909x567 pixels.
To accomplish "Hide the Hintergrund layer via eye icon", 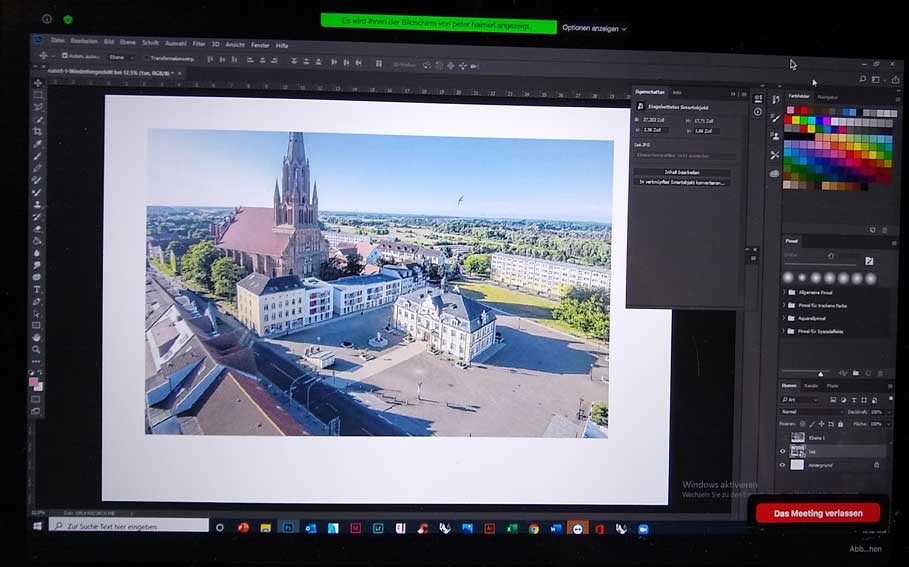I will (x=783, y=465).
